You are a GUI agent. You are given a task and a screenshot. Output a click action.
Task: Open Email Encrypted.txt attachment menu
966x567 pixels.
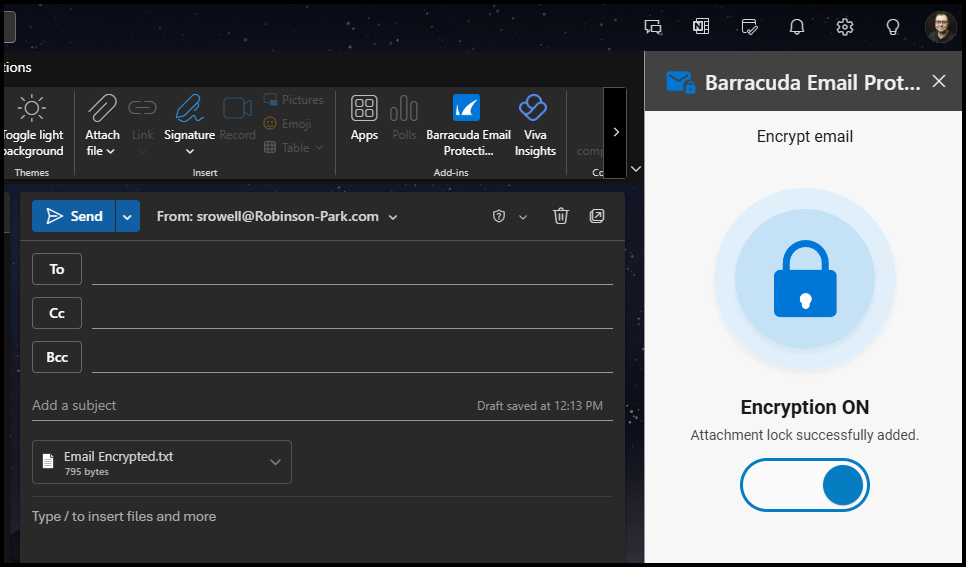(275, 462)
